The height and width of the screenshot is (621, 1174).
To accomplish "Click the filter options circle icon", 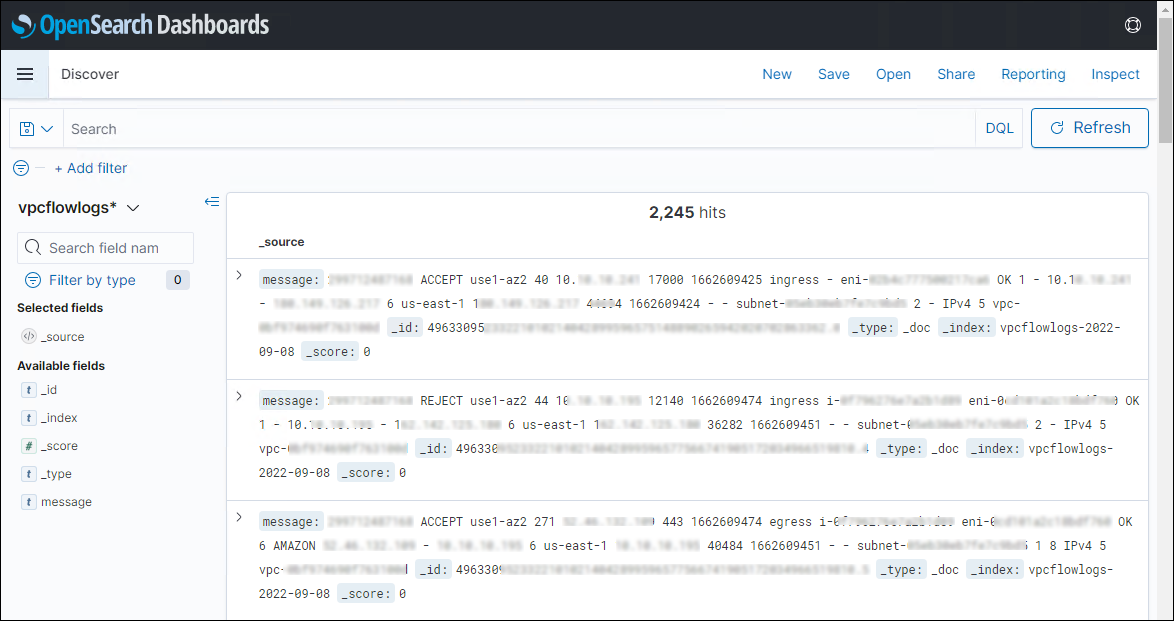I will pyautogui.click(x=21, y=168).
